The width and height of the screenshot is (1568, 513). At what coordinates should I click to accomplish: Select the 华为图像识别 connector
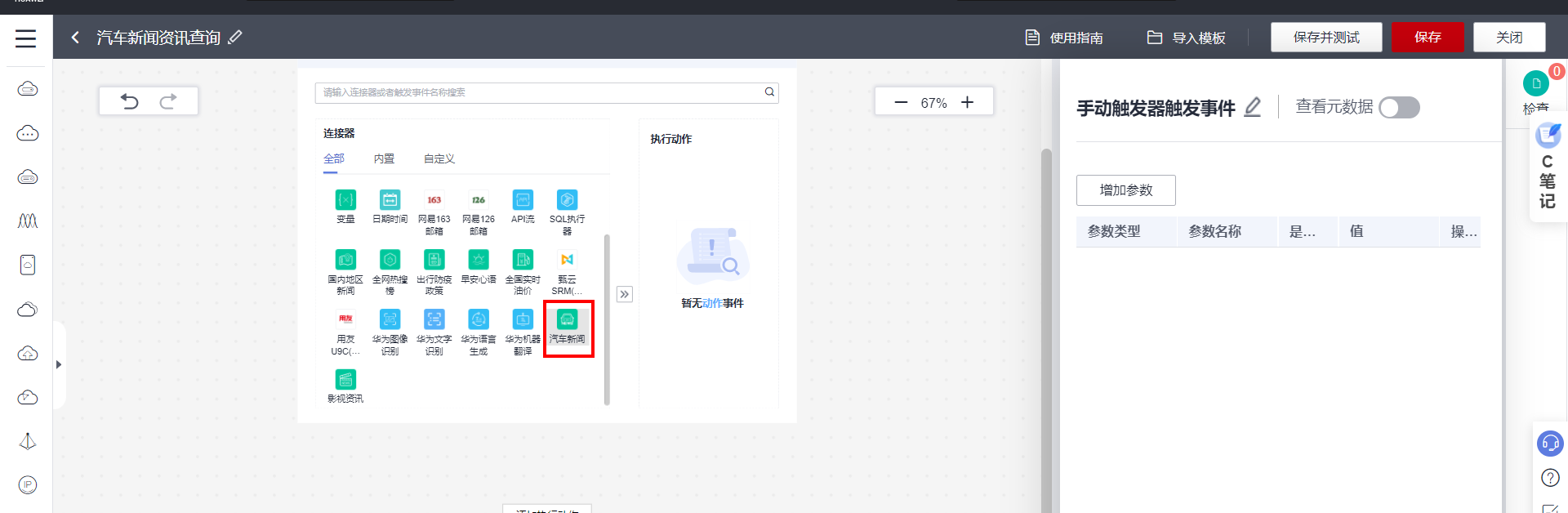390,319
